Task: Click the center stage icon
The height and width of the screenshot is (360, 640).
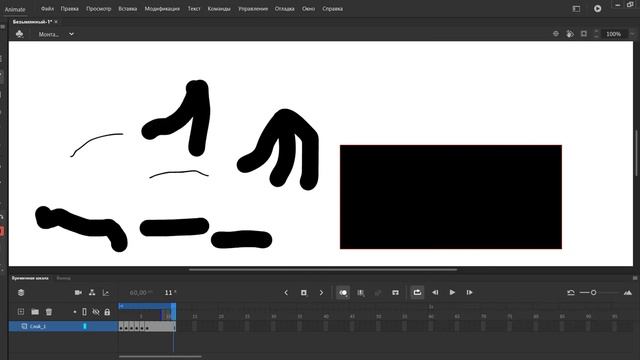Action: [556, 34]
